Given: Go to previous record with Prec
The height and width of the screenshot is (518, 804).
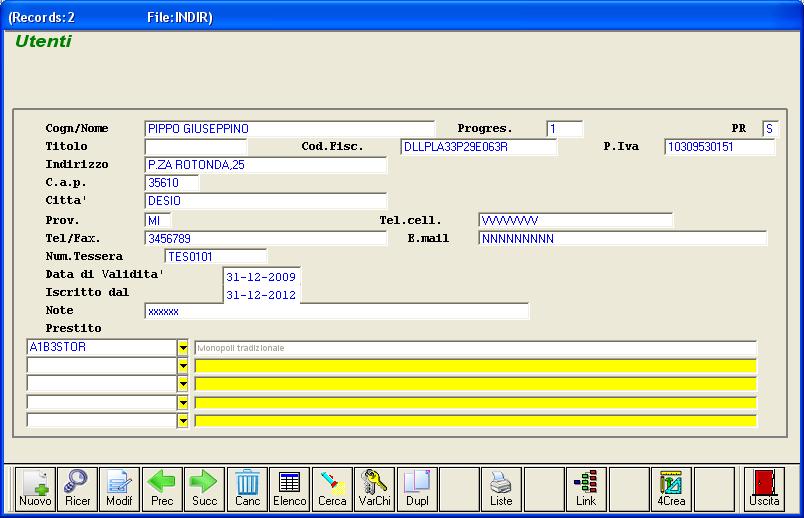Looking at the screenshot, I should 162,489.
